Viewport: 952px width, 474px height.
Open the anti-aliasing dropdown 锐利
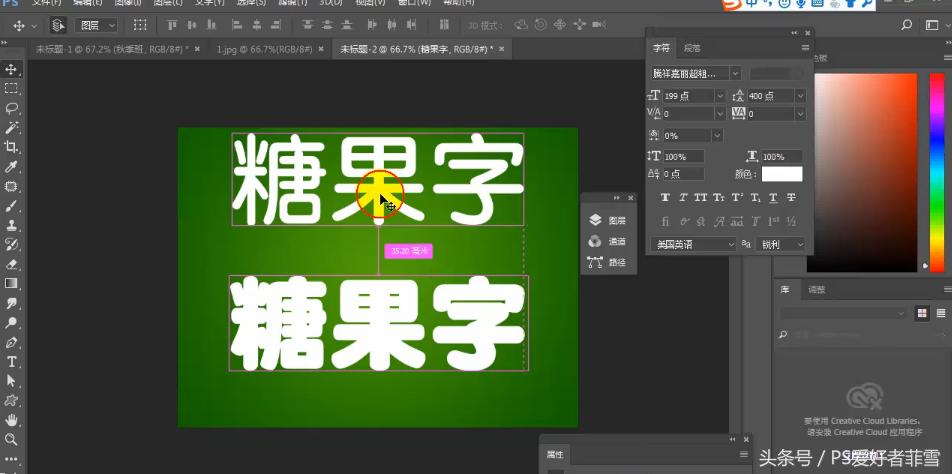(781, 244)
